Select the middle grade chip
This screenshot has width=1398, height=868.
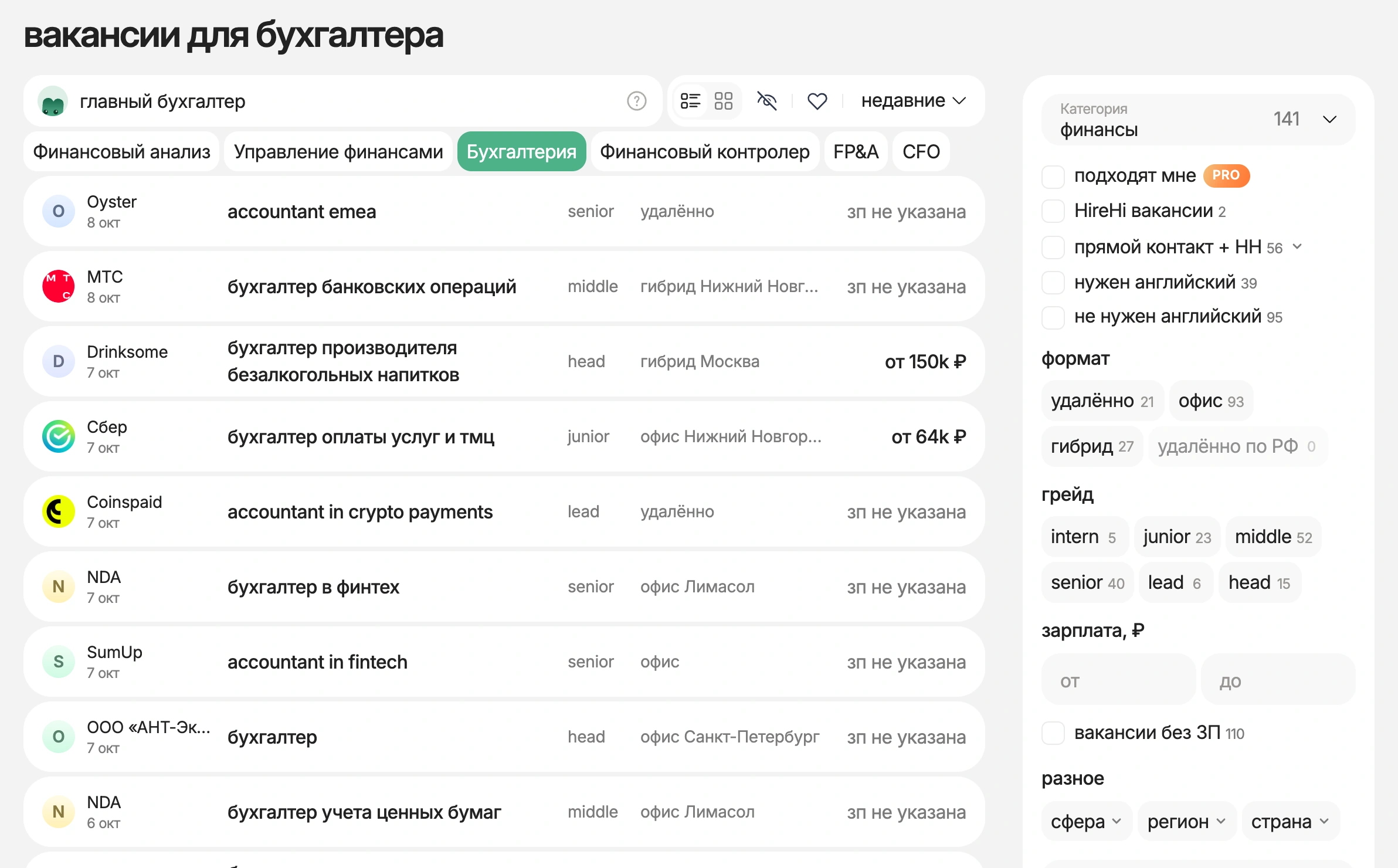tap(1273, 537)
